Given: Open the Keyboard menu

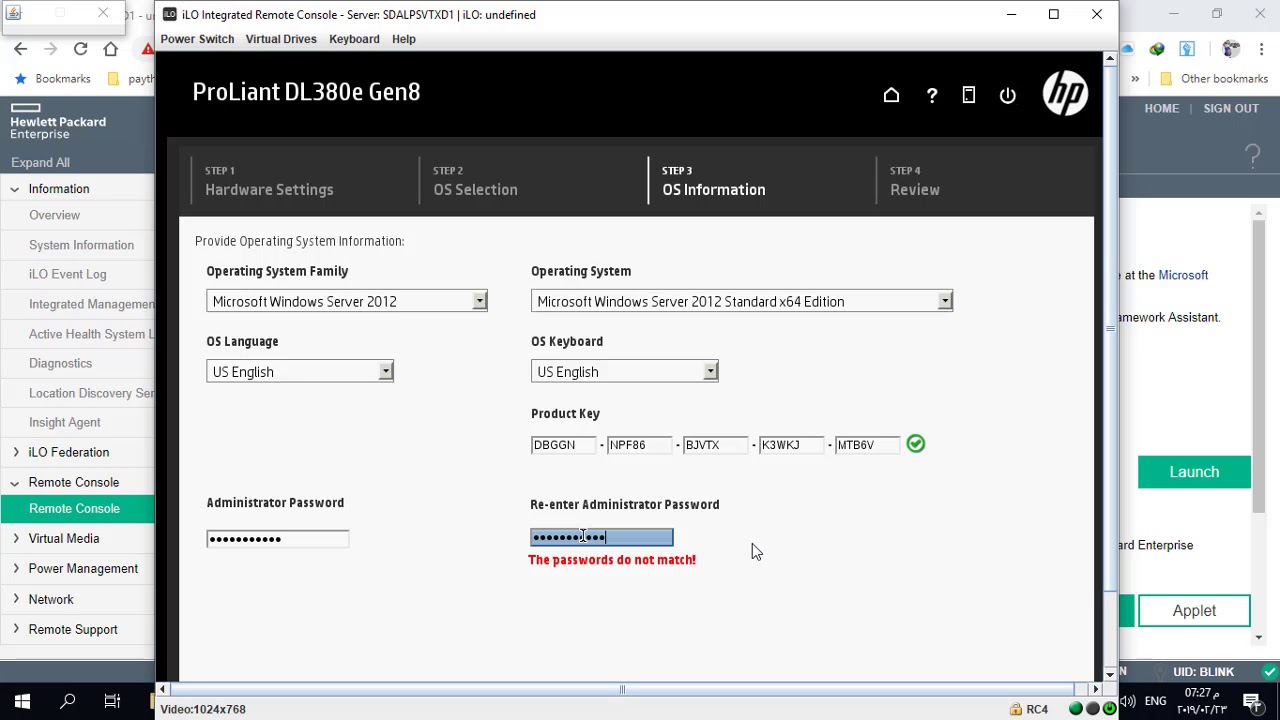Looking at the screenshot, I should coord(354,39).
